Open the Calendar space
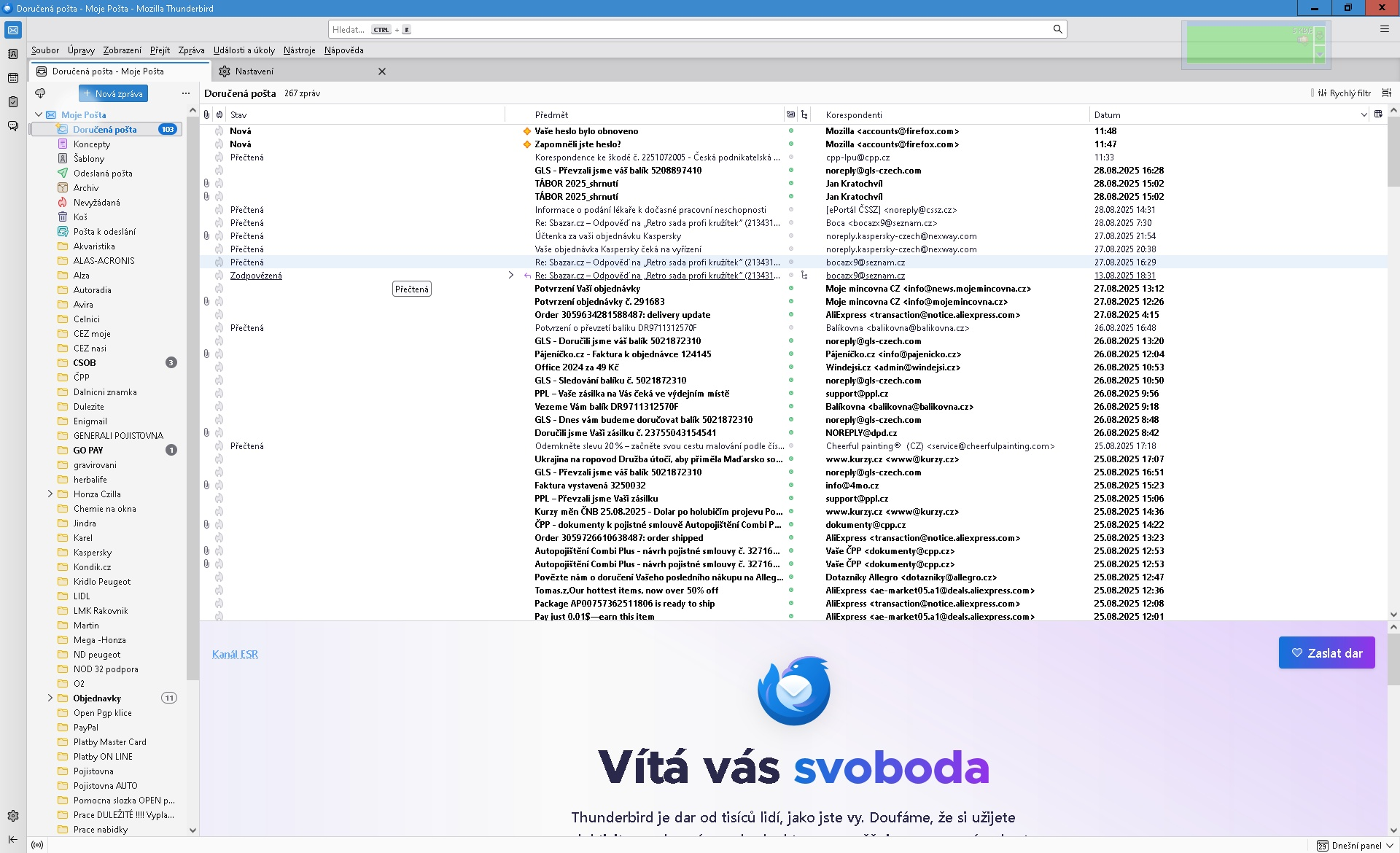Image resolution: width=1400 pixels, height=853 pixels. point(12,78)
